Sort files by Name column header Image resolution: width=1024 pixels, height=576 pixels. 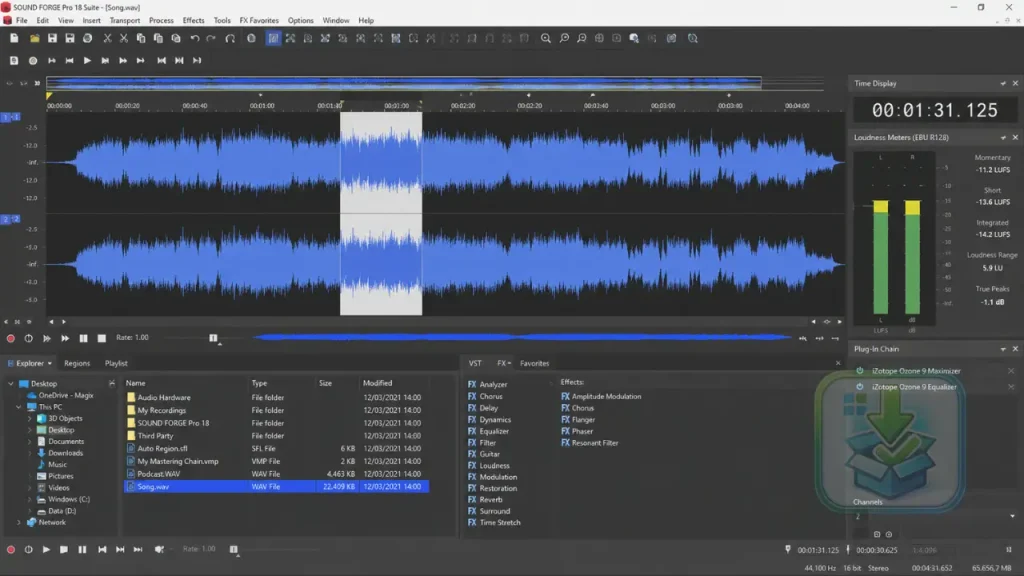136,383
